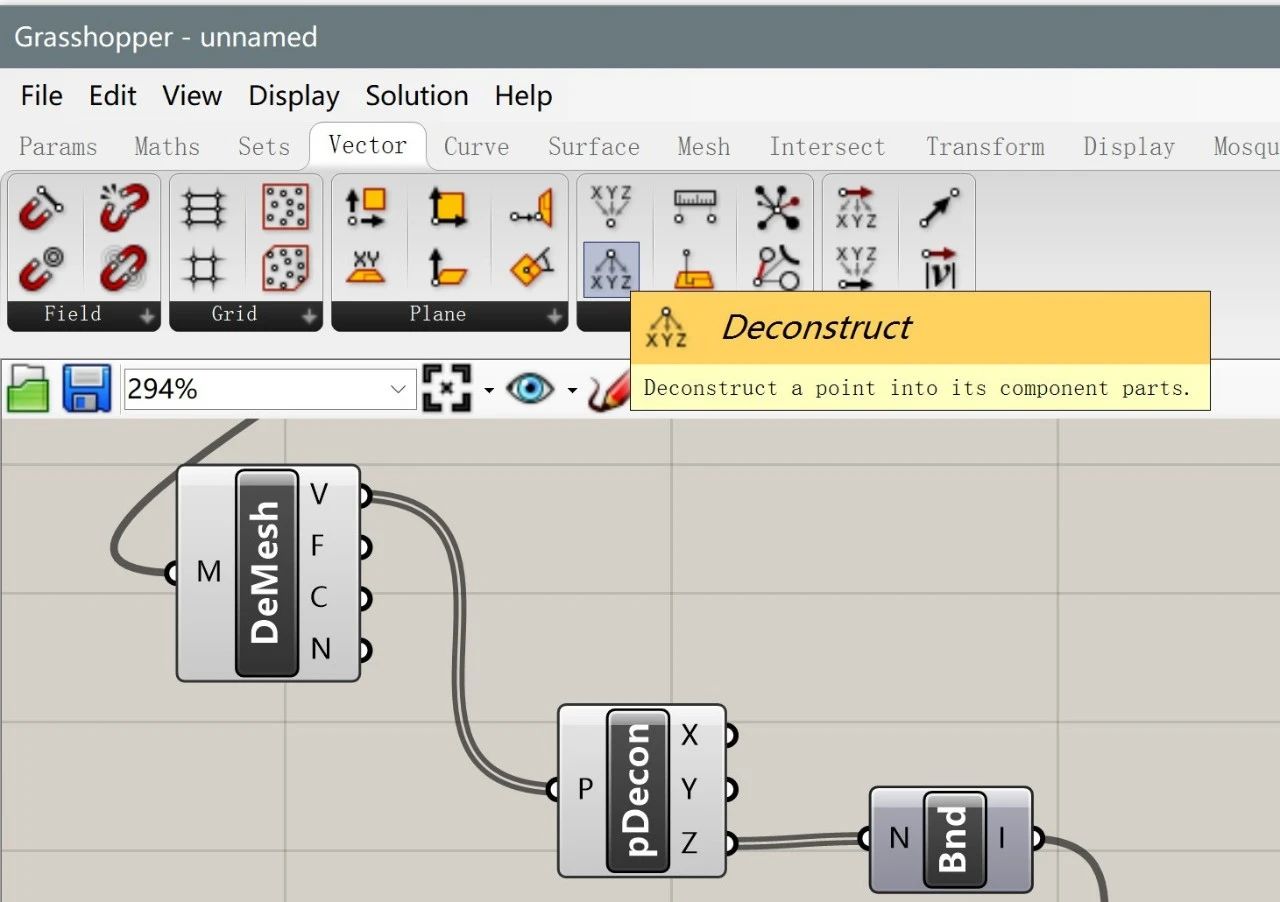The width and height of the screenshot is (1280, 902).
Task: Click the Vector 2Pt arrow icon
Action: (x=938, y=207)
